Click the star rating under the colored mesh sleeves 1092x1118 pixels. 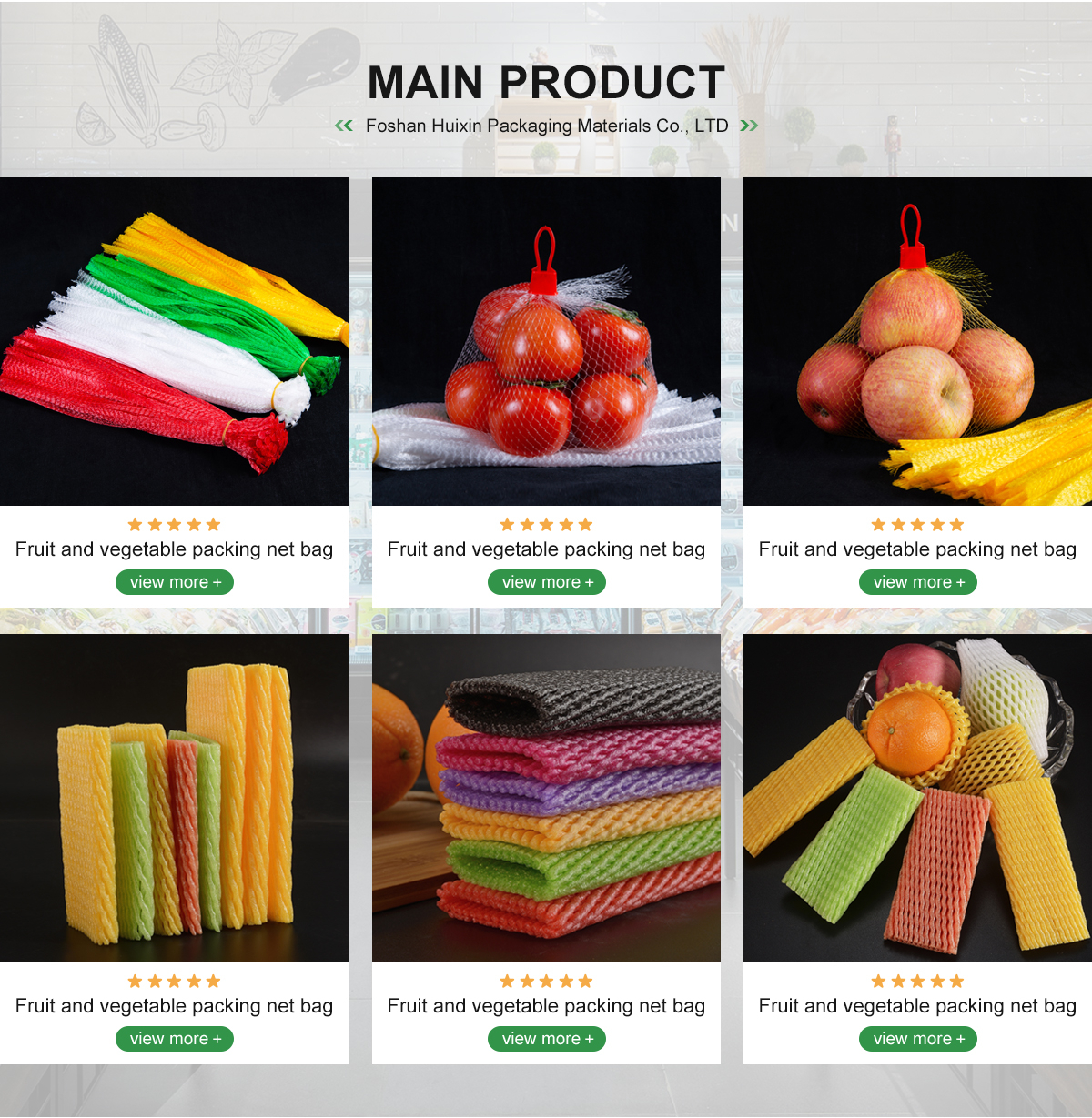click(x=174, y=524)
